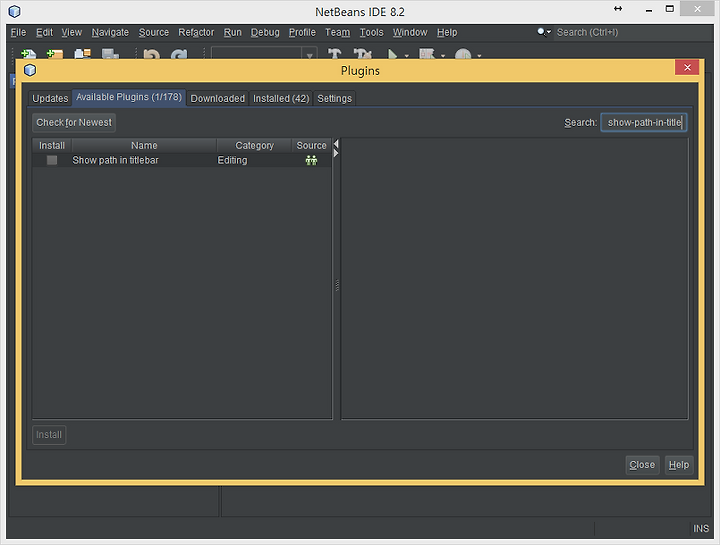The image size is (720, 545).
Task: Open the File menu
Action: pos(18,33)
